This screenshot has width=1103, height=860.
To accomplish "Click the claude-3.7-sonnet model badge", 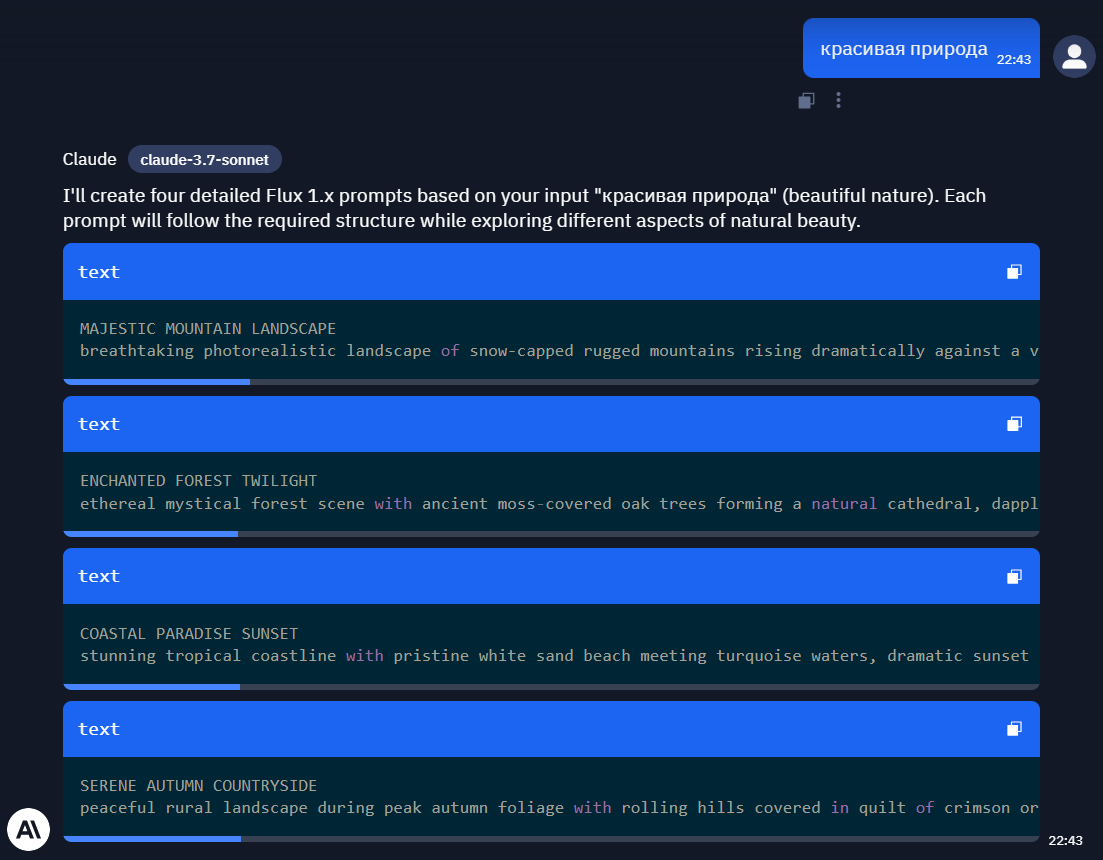I will click(204, 160).
